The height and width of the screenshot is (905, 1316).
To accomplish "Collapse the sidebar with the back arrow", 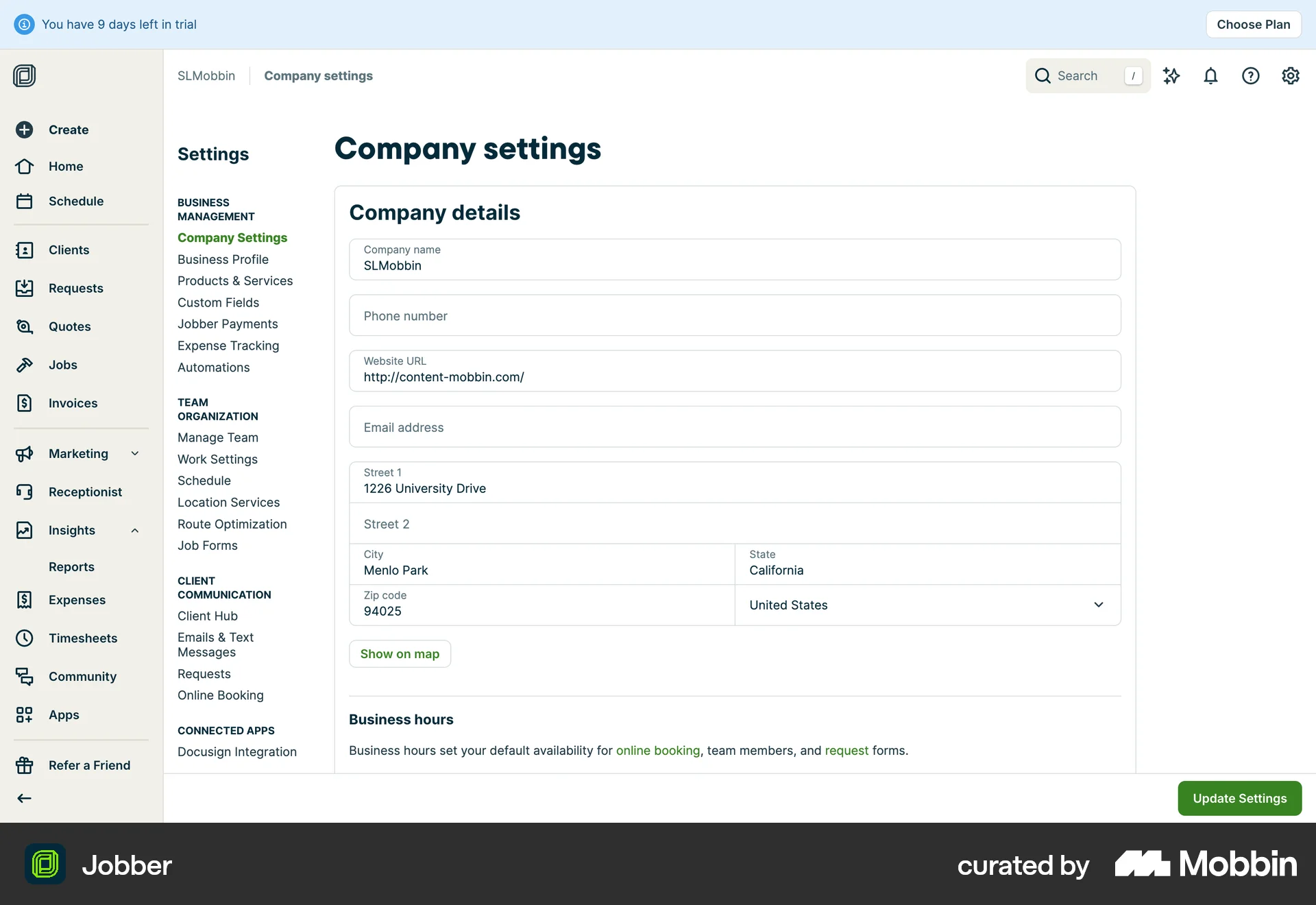I will tap(25, 797).
